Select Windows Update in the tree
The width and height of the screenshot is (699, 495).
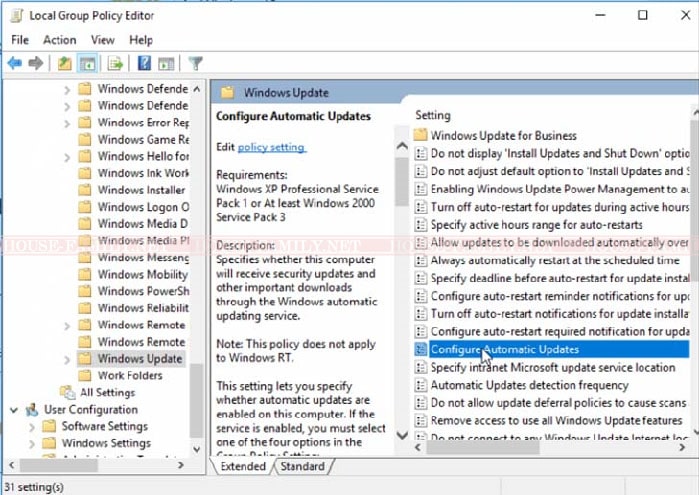(140, 359)
